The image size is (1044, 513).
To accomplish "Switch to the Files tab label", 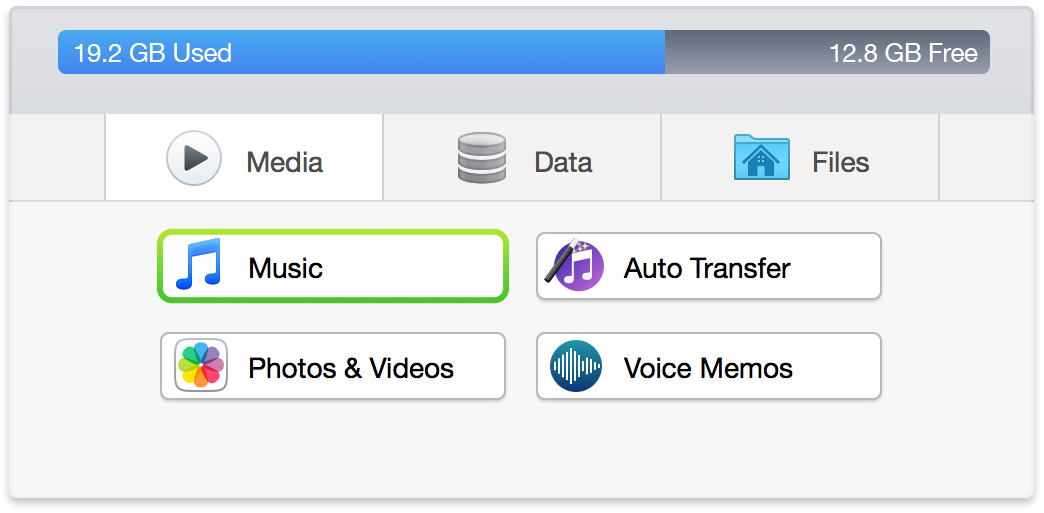I will tap(840, 162).
